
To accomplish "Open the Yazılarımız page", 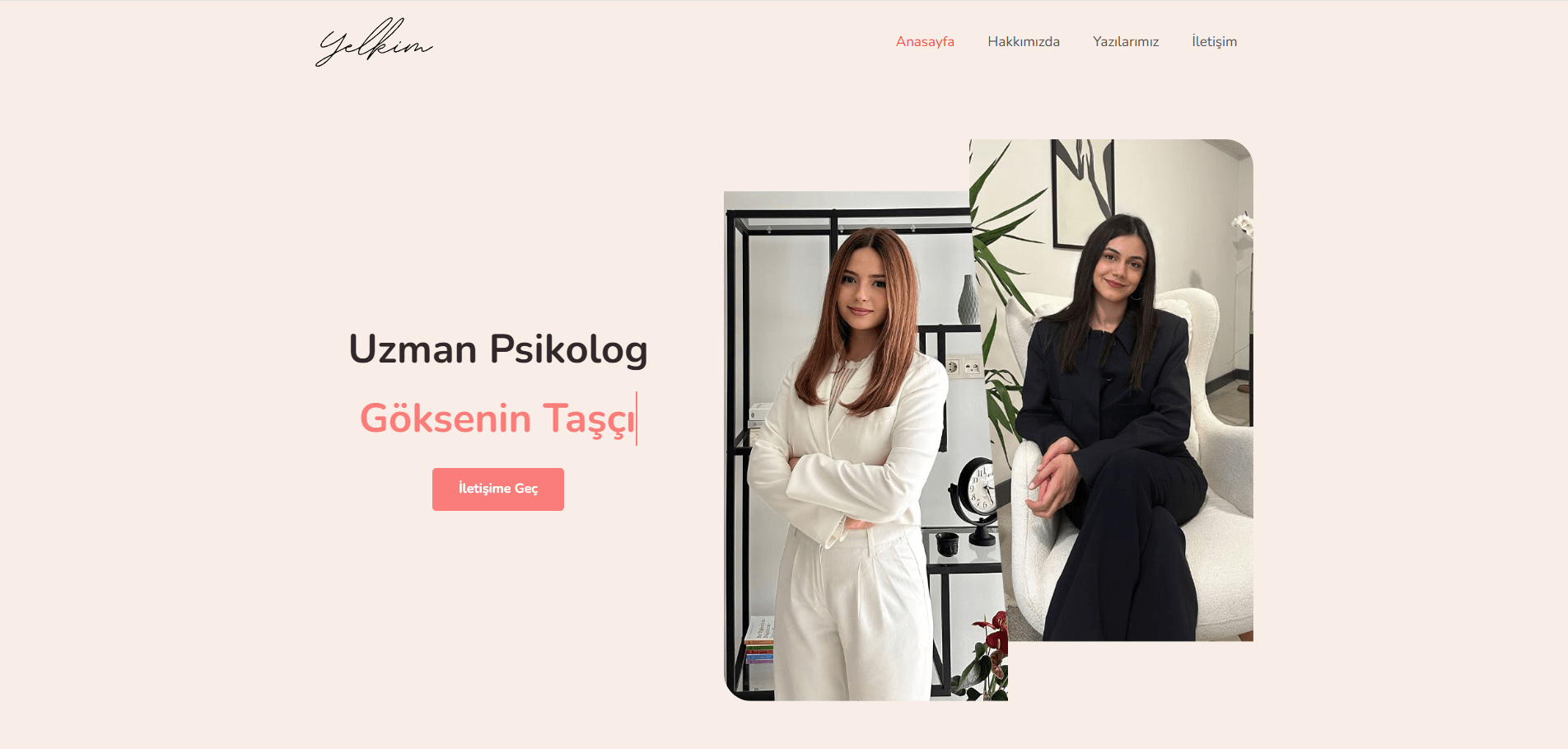I will pyautogui.click(x=1126, y=41).
